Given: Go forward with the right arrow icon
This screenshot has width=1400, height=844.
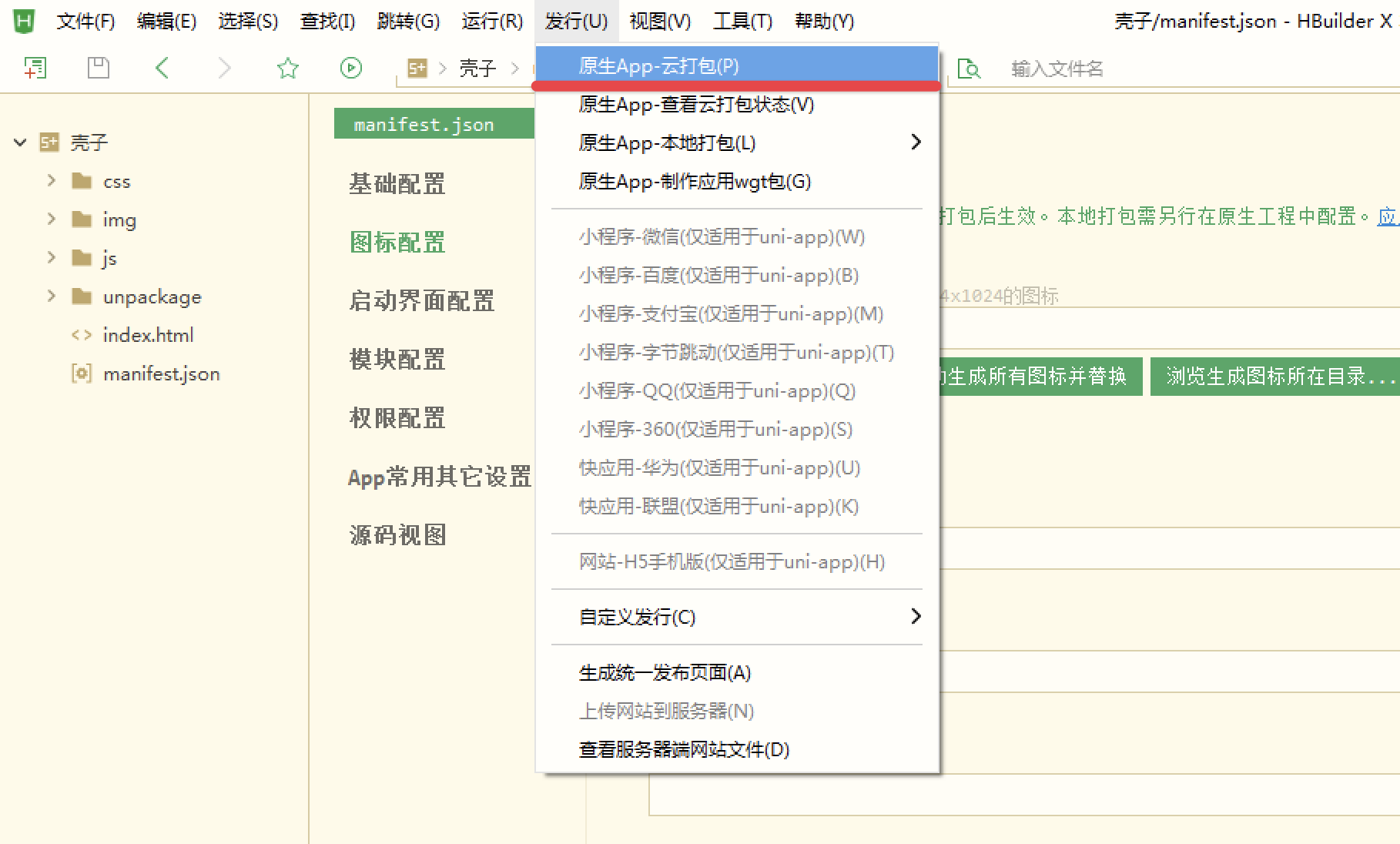Looking at the screenshot, I should (x=224, y=68).
